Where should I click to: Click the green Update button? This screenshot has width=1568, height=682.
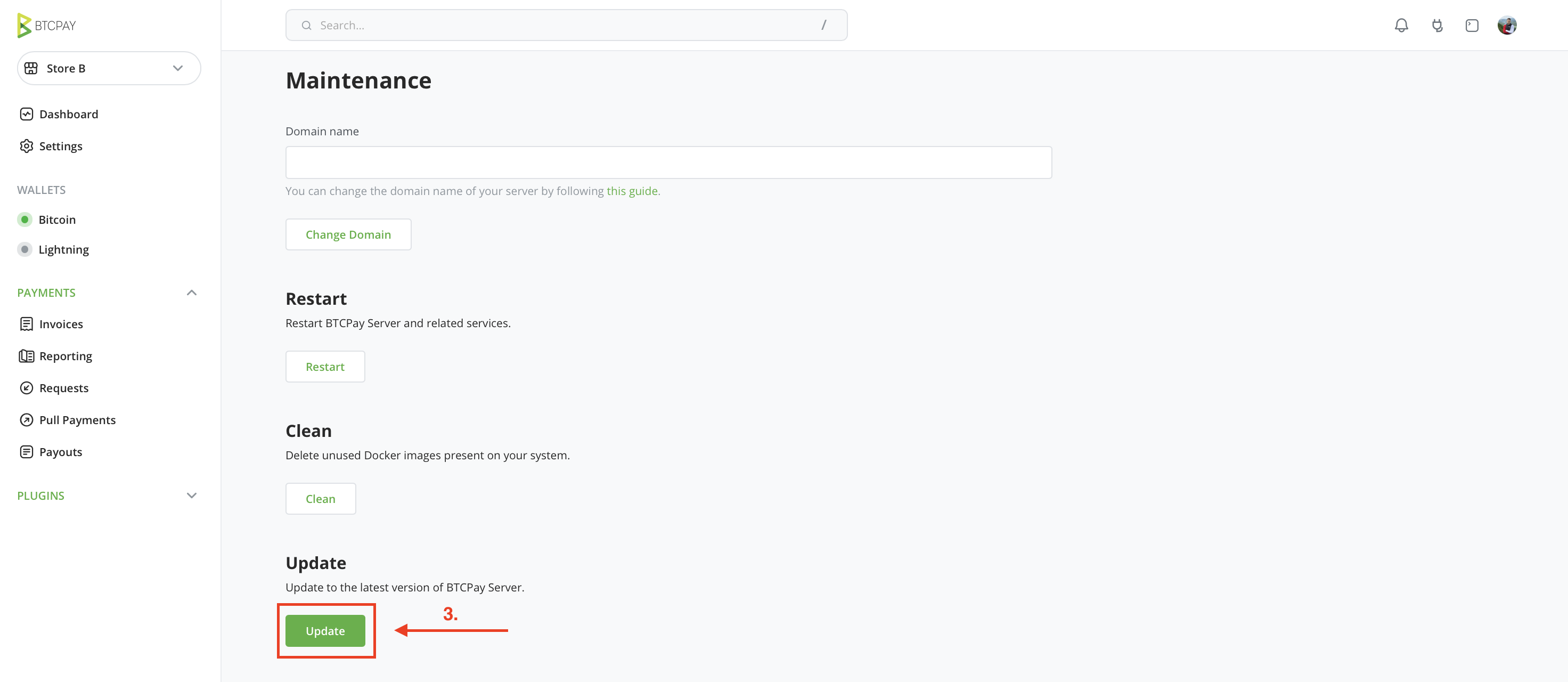(x=325, y=631)
